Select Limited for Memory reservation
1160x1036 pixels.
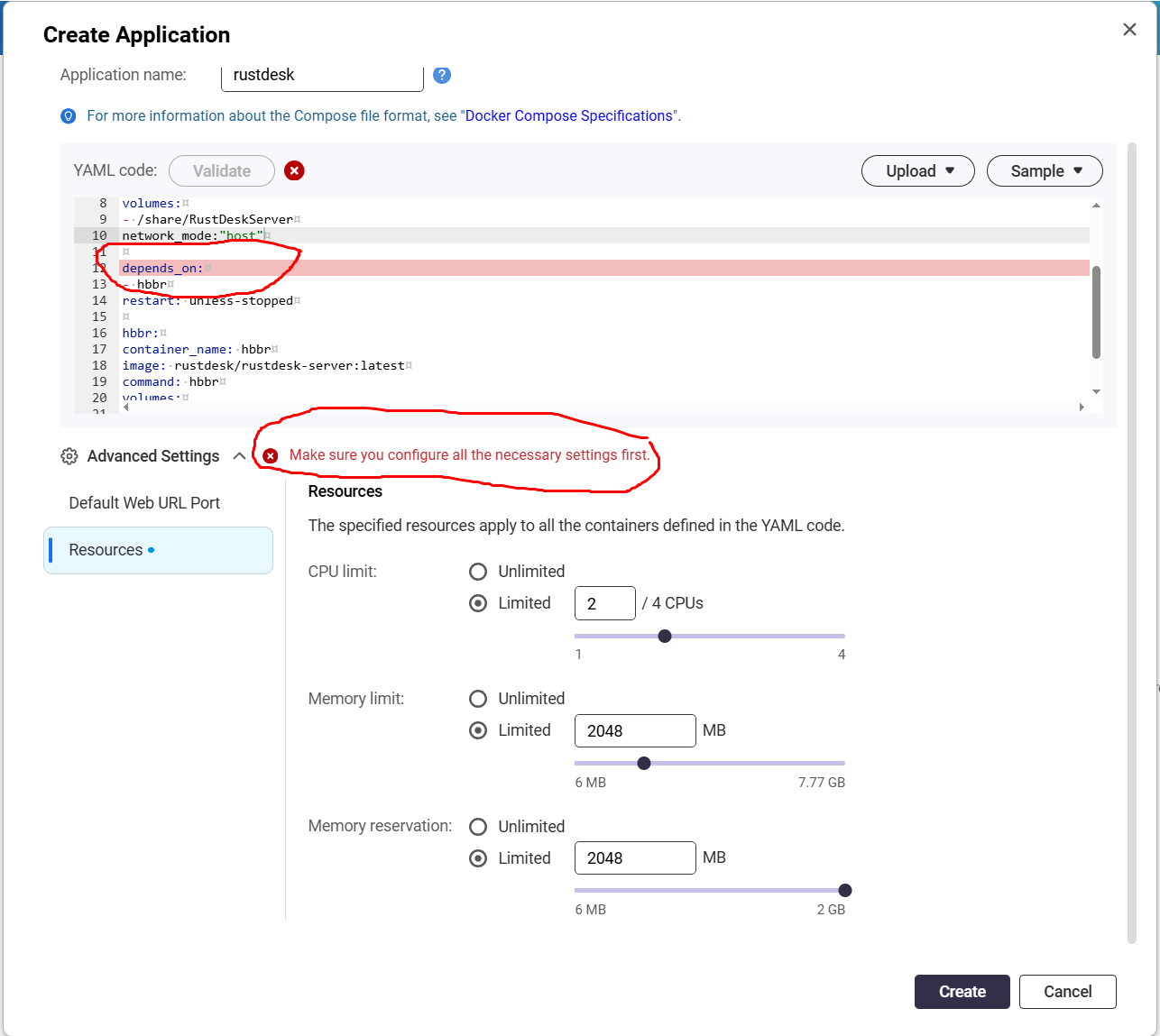[x=478, y=858]
